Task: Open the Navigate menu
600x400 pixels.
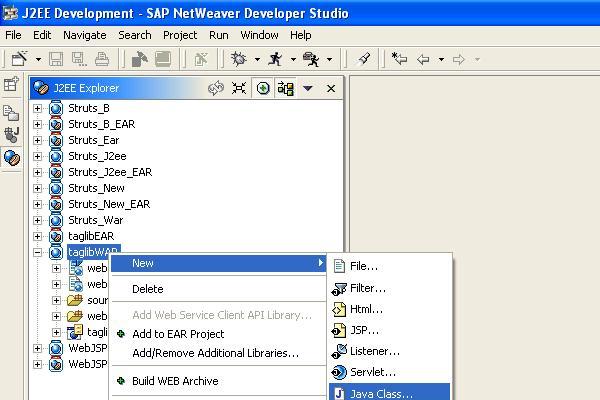Action: coord(84,35)
